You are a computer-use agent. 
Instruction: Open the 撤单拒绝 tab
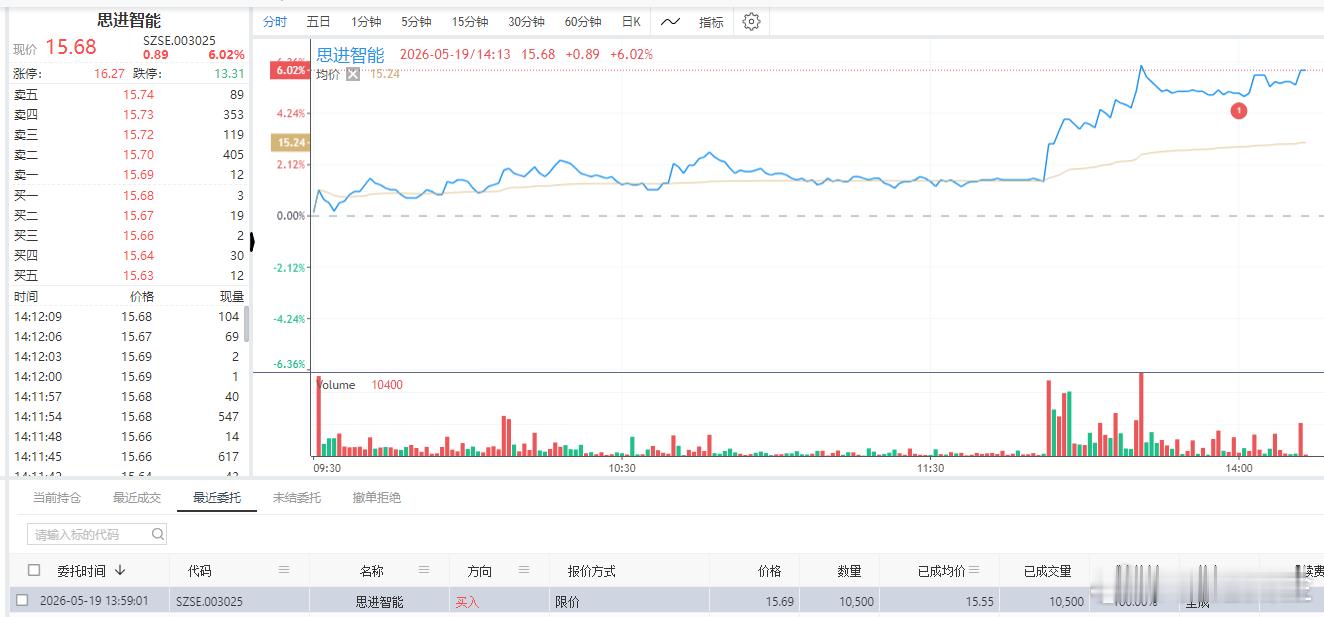click(377, 497)
